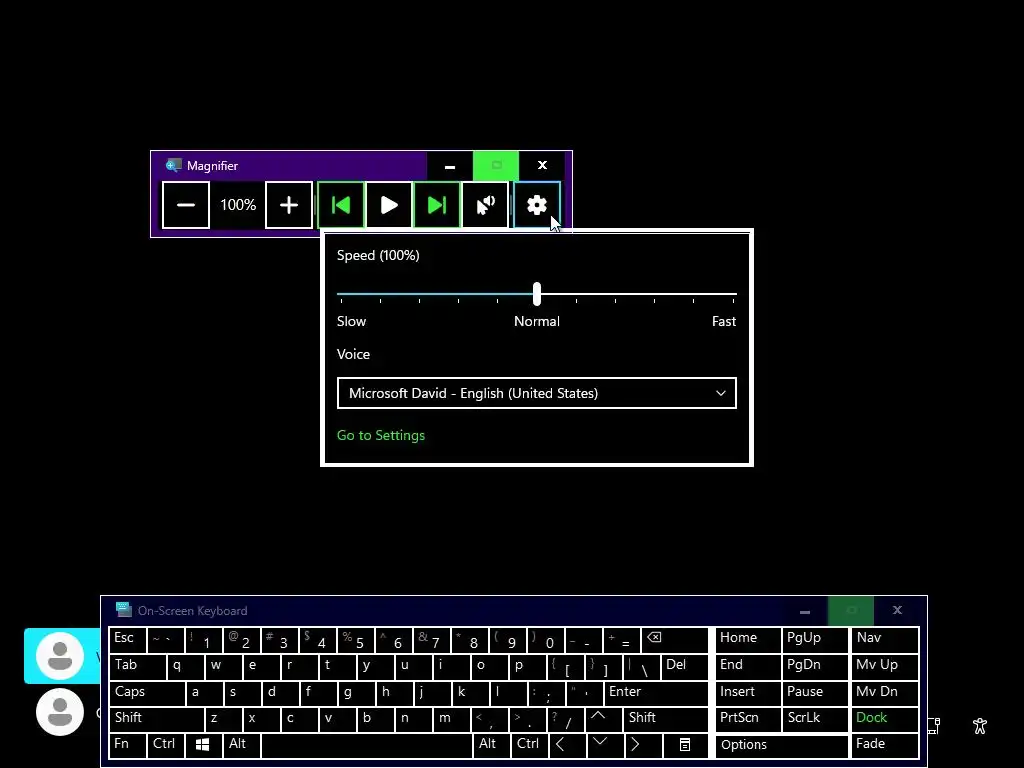
Task: Zoom out with Magnifier minus button
Action: (185, 205)
